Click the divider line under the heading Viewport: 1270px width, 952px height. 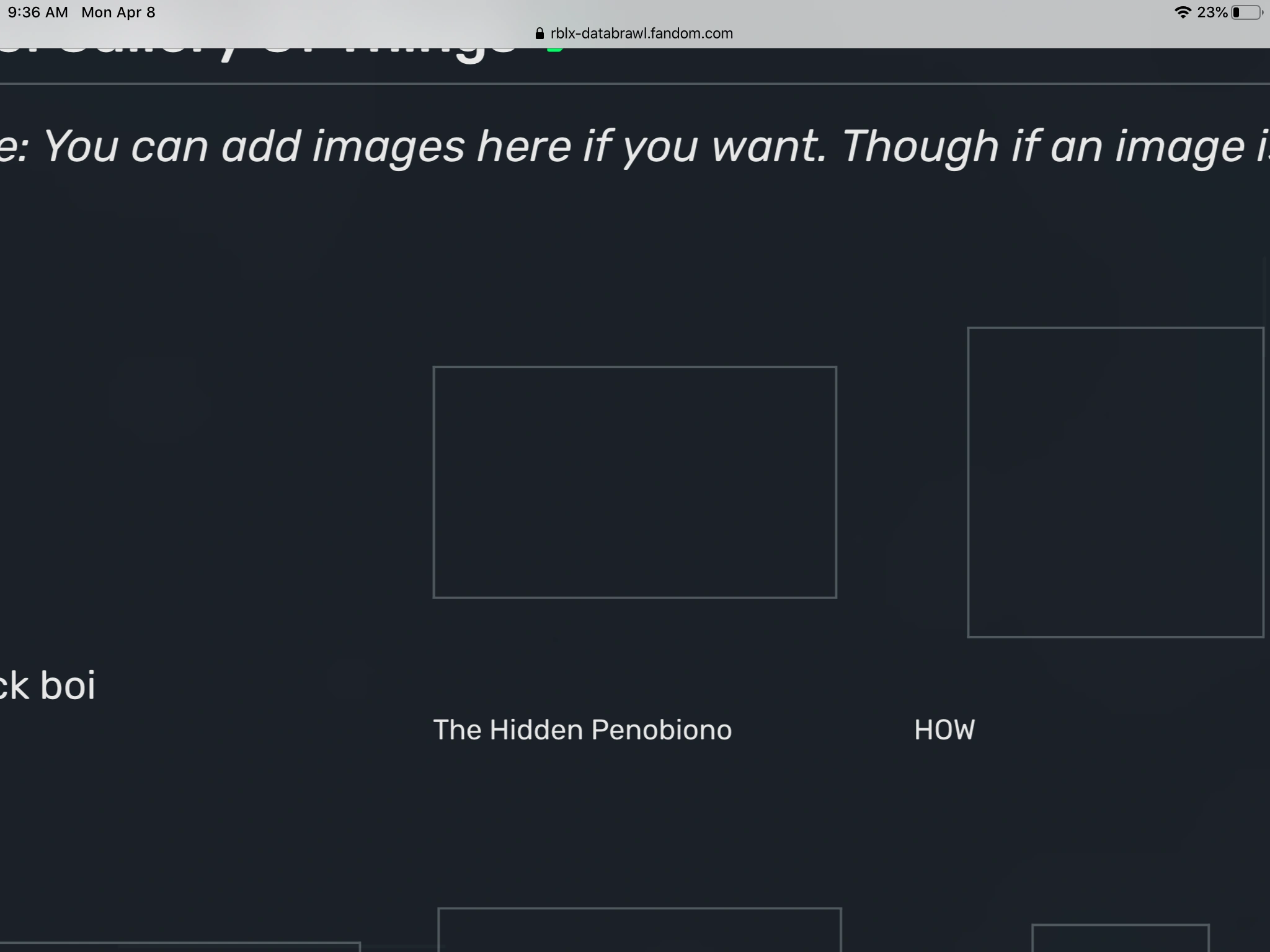(x=635, y=83)
